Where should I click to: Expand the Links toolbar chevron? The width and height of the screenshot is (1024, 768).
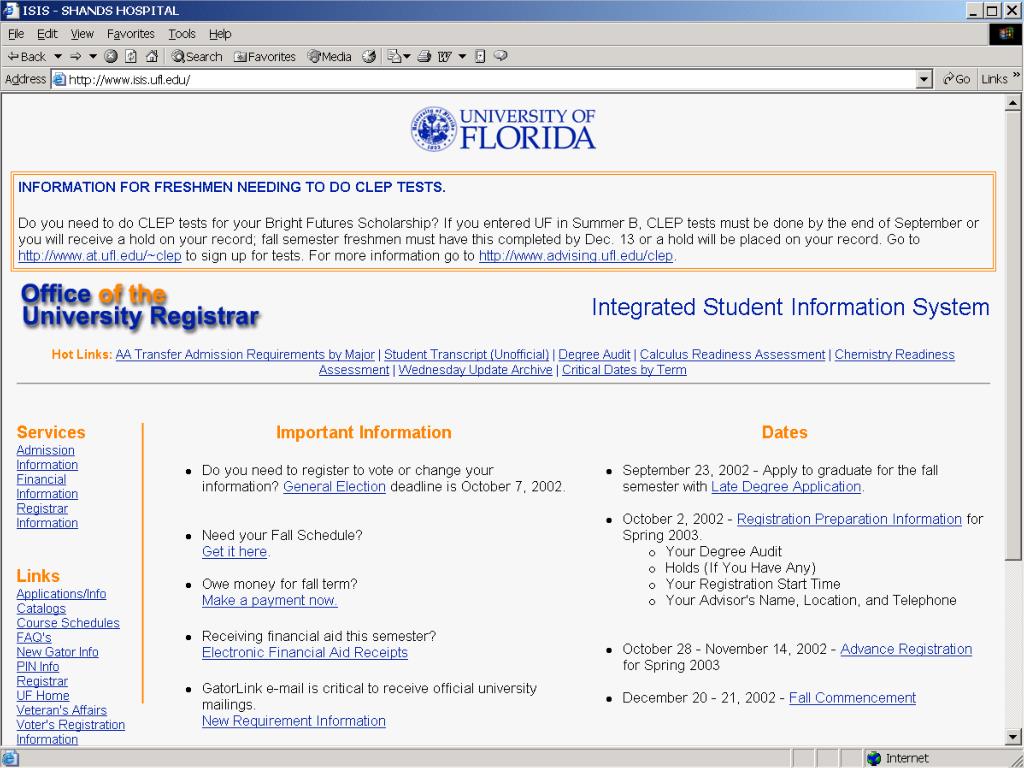pyautogui.click(x=1016, y=76)
